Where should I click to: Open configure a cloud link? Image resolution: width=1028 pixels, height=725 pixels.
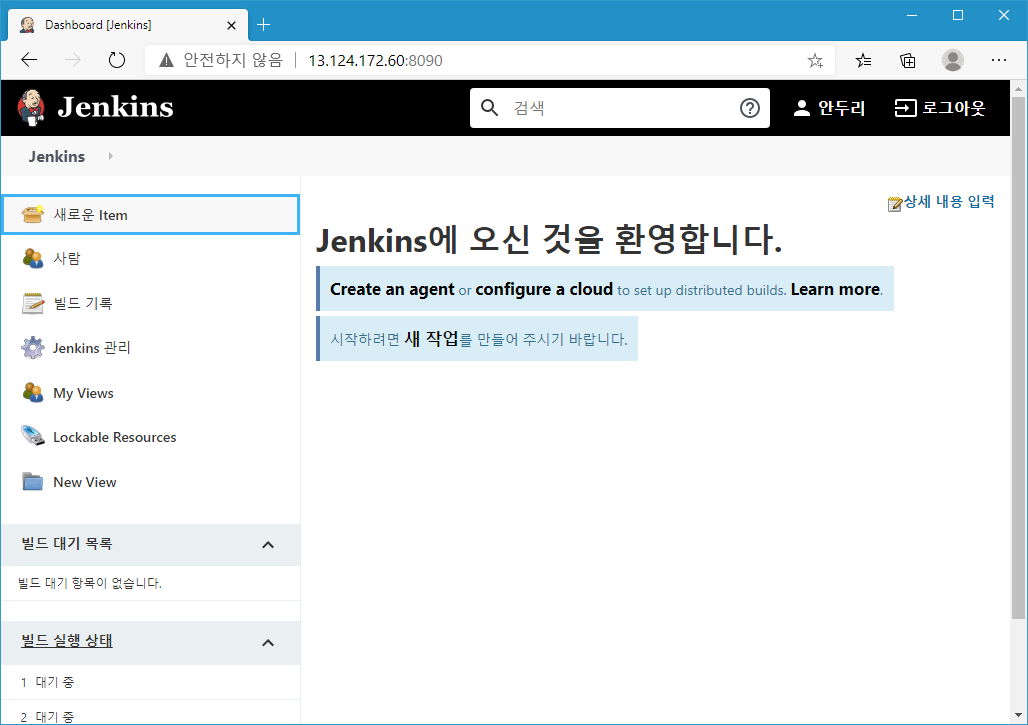[544, 289]
